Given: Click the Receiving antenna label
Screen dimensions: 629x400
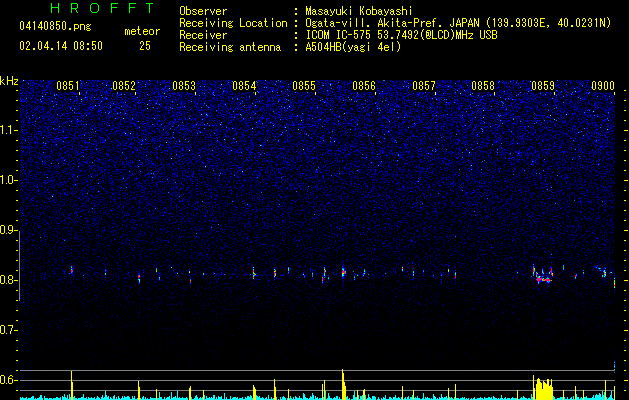Looking at the screenshot, I should 230,47.
